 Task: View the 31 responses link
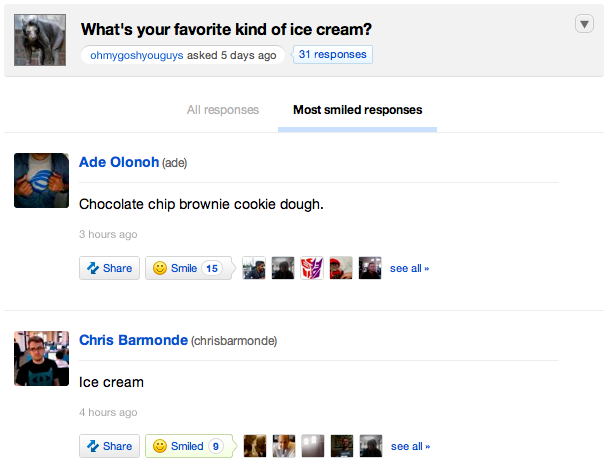tap(333, 54)
